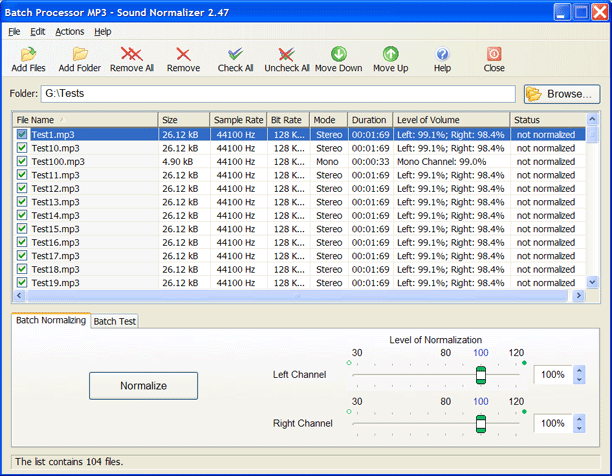
Task: Sort by the Level of Volume column header
Action: (452, 120)
